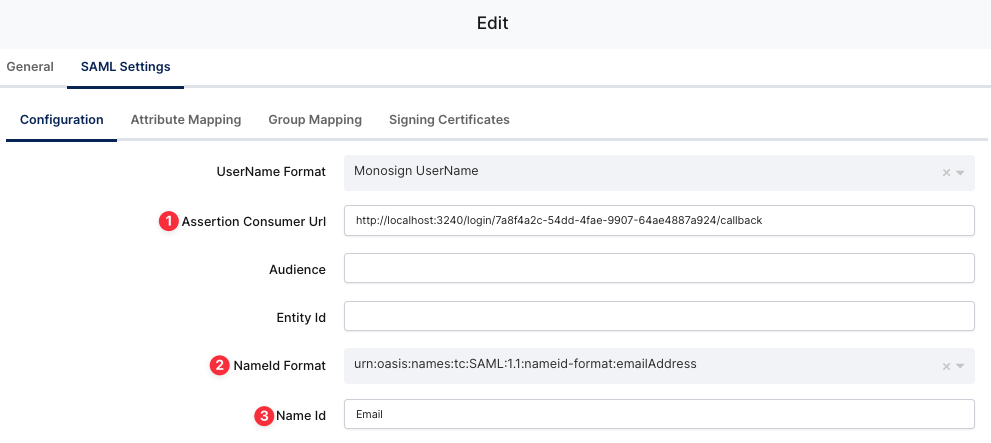Select the SAML Settings tab
The image size is (991, 443).
tap(125, 67)
